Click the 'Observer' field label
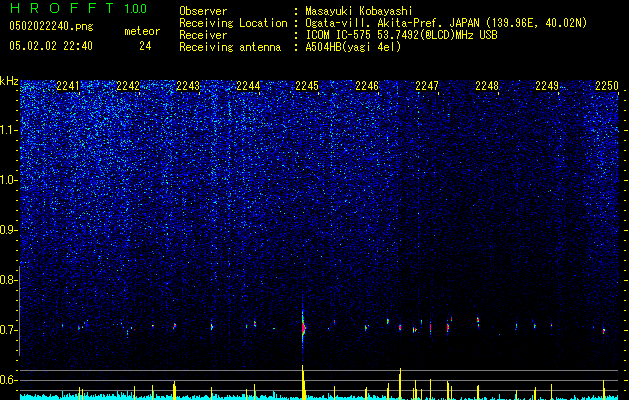 pyautogui.click(x=203, y=11)
